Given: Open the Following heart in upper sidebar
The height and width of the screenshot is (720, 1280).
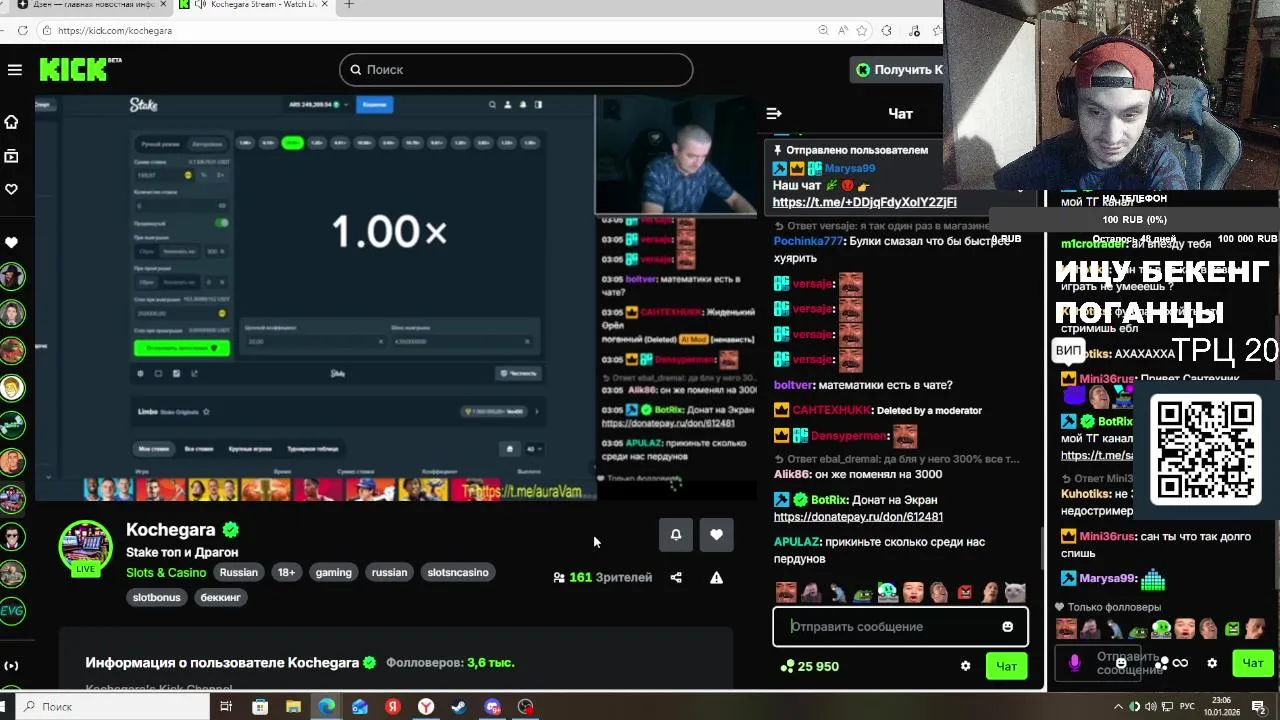Looking at the screenshot, I should click(x=12, y=189).
